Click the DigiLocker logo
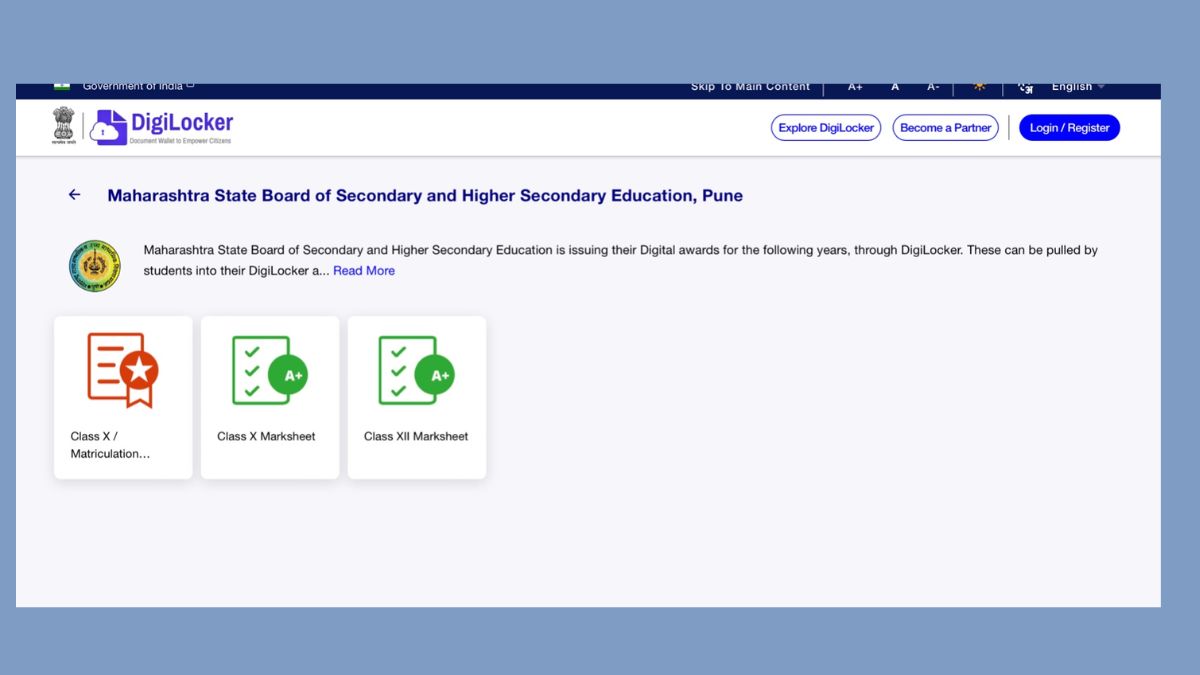The height and width of the screenshot is (675, 1200). point(162,127)
